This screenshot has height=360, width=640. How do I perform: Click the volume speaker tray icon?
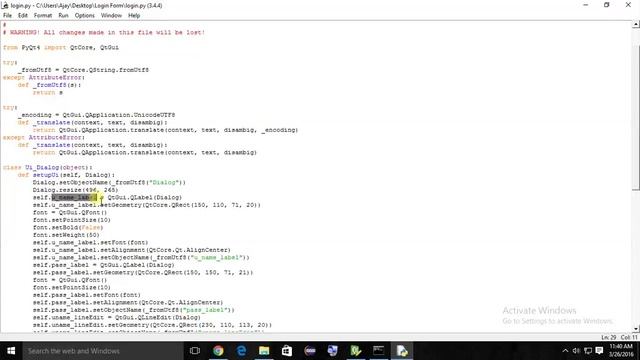point(576,351)
